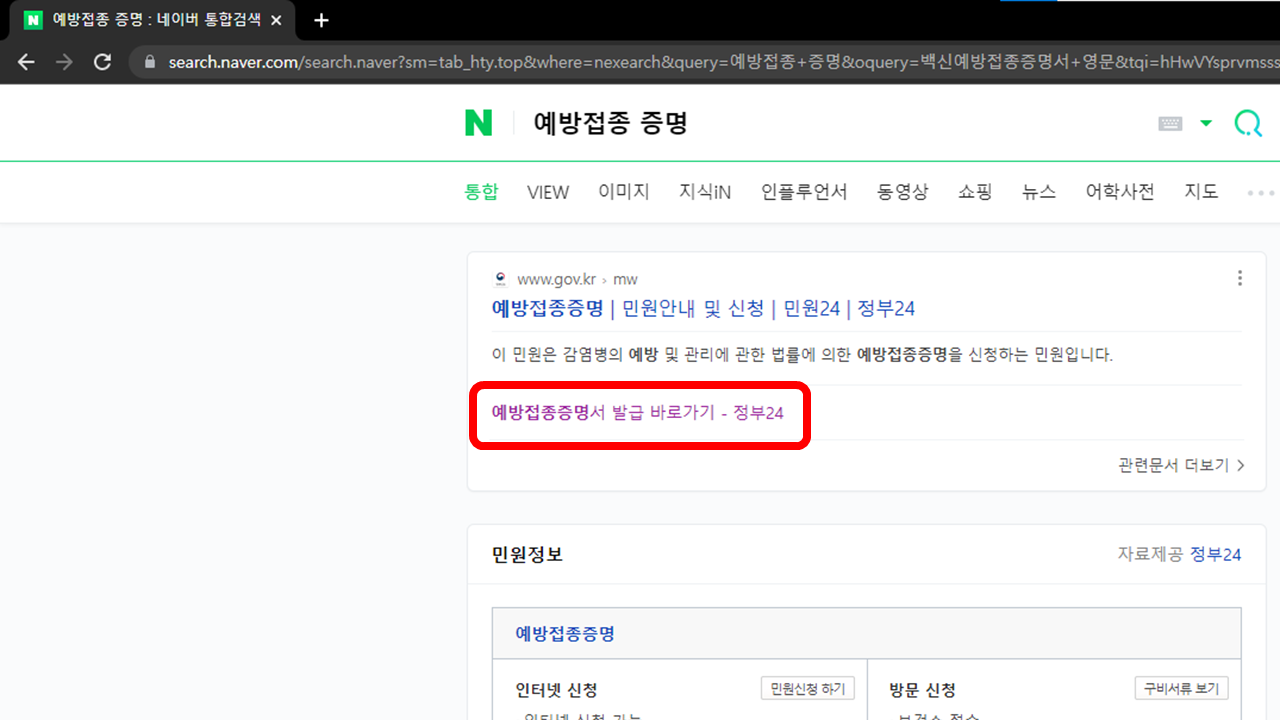Image resolution: width=1280 pixels, height=720 pixels.
Task: Expand 관련문서 더보기
Action: coord(1181,465)
